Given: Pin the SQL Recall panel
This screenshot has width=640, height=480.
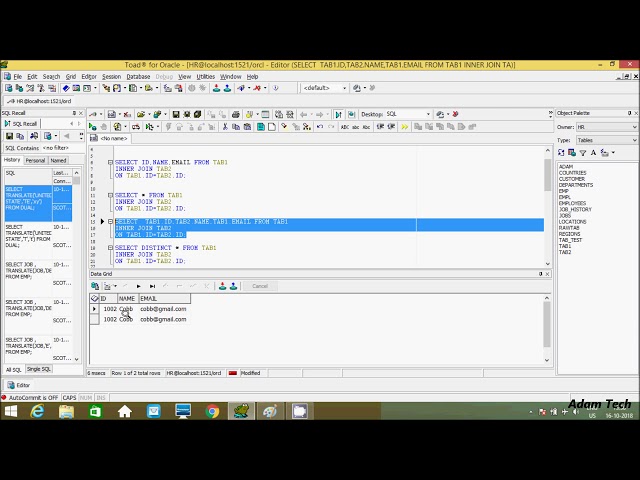Looking at the screenshot, I should [x=74, y=113].
